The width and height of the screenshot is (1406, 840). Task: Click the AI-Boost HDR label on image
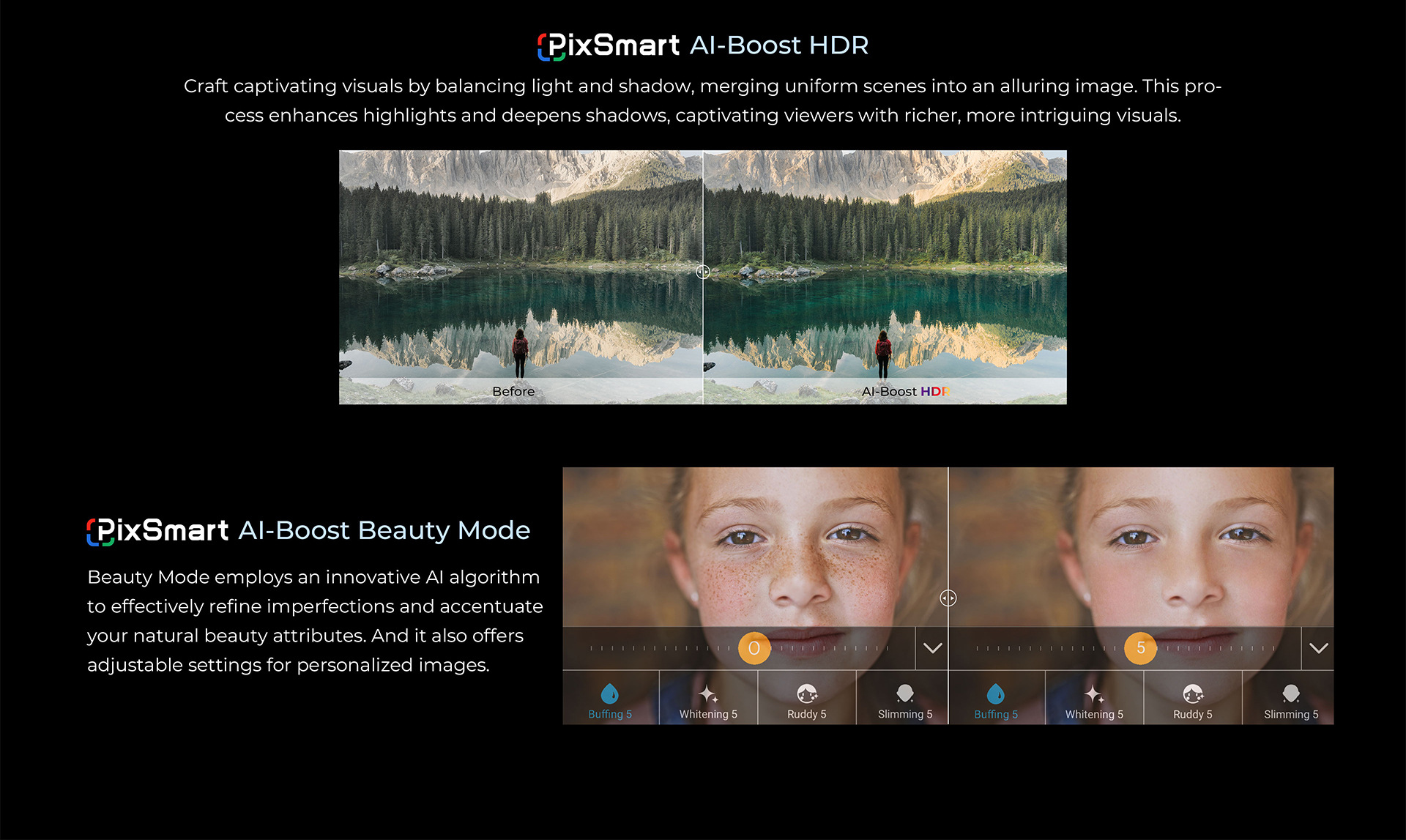coord(905,391)
